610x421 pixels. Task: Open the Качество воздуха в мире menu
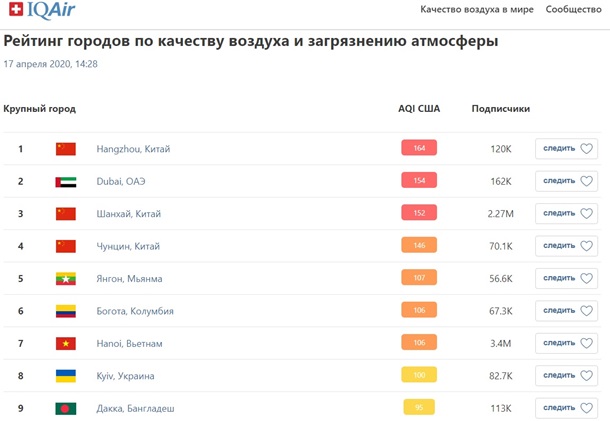(x=477, y=9)
